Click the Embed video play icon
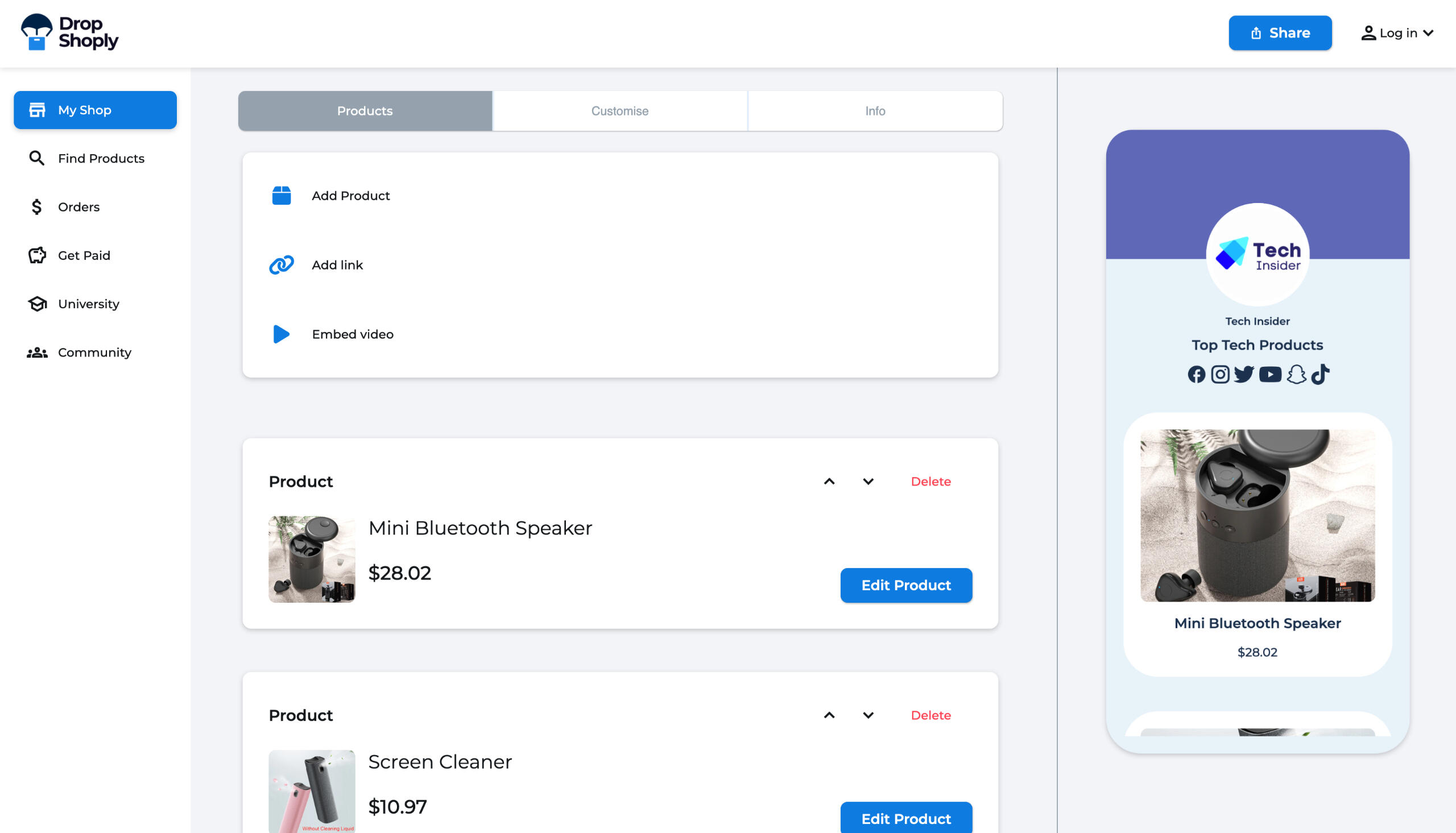This screenshot has height=833, width=1456. pyautogui.click(x=281, y=334)
